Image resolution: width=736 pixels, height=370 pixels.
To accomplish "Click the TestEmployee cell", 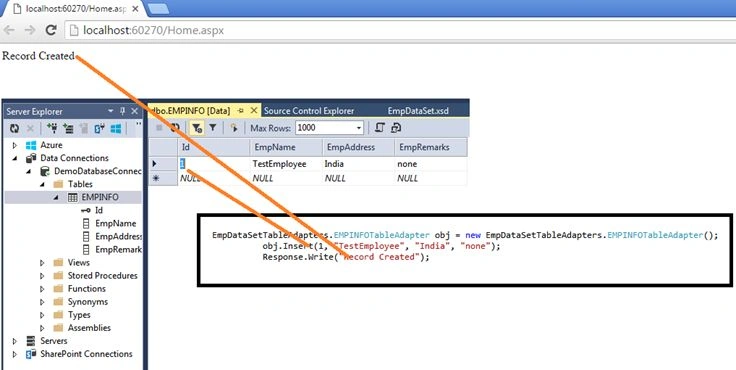I will (x=286, y=164).
